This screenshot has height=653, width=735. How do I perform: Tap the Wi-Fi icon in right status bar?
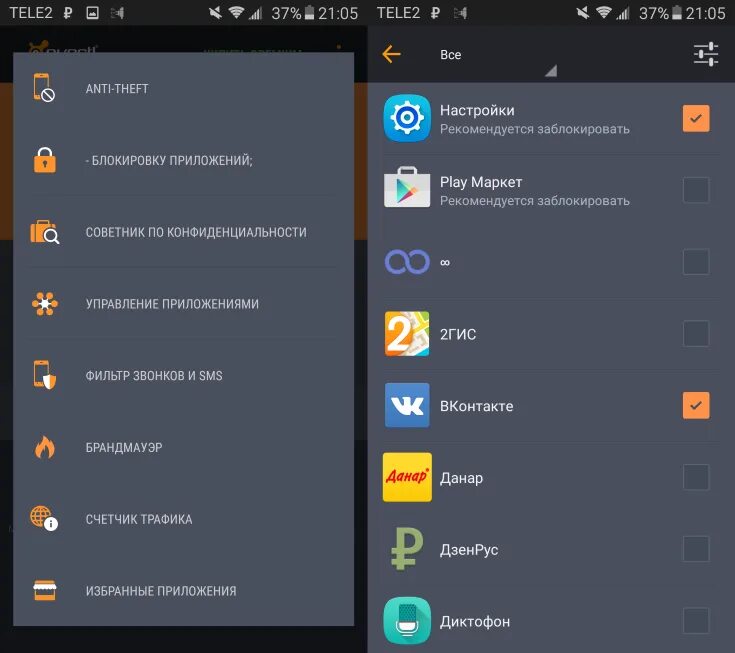point(604,12)
